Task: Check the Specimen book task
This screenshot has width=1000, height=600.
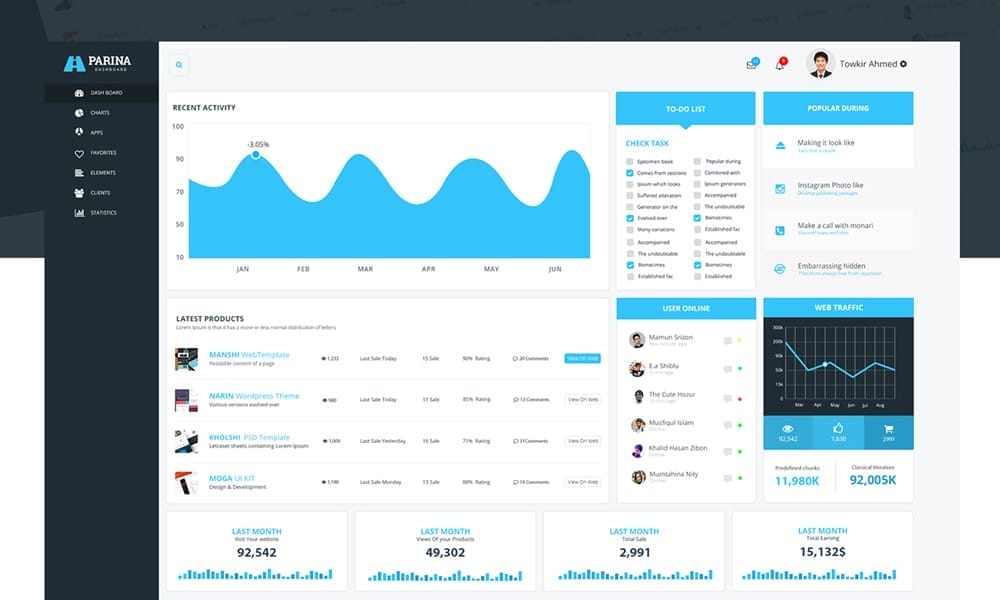Action: tap(630, 161)
